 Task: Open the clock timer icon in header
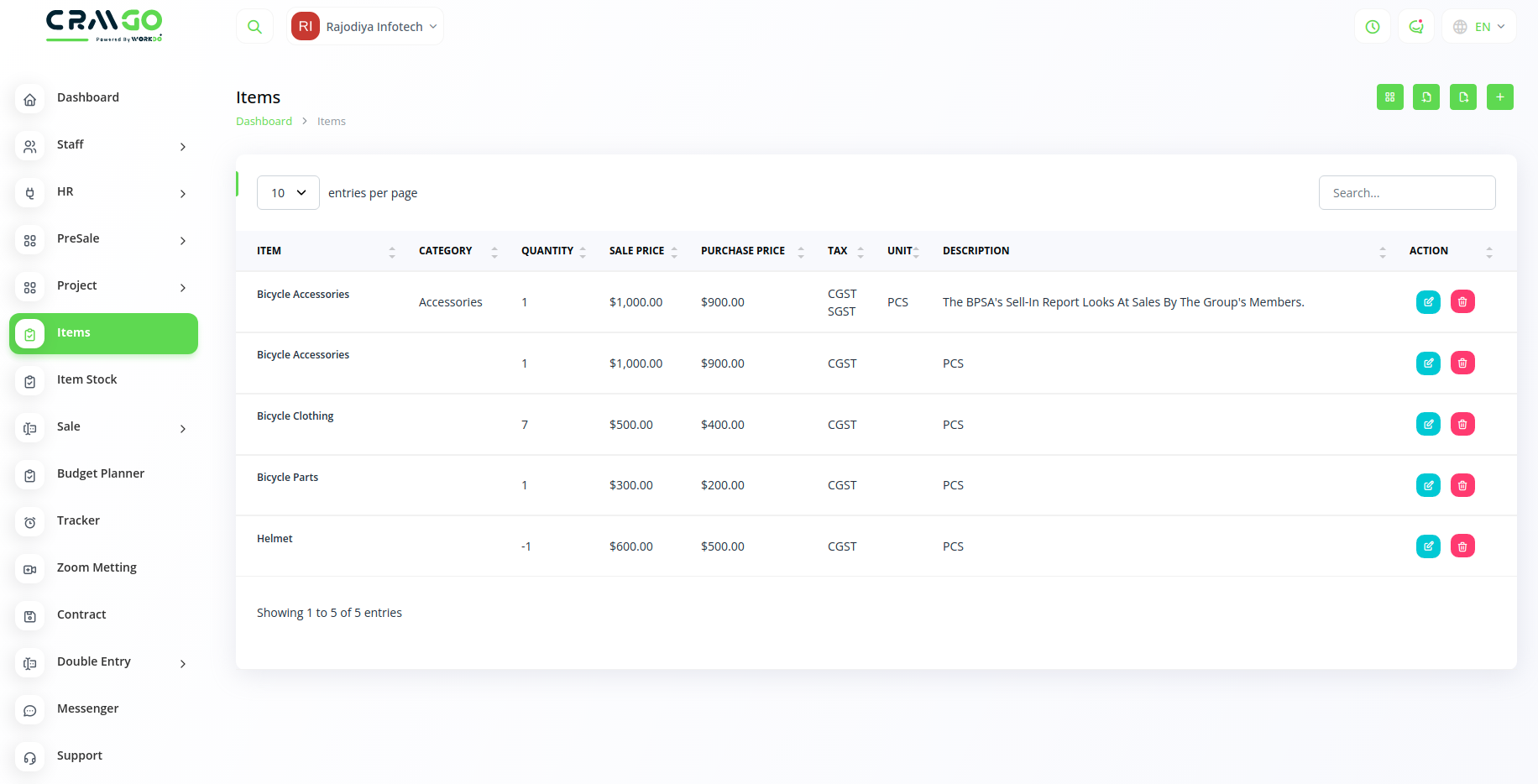[x=1373, y=27]
